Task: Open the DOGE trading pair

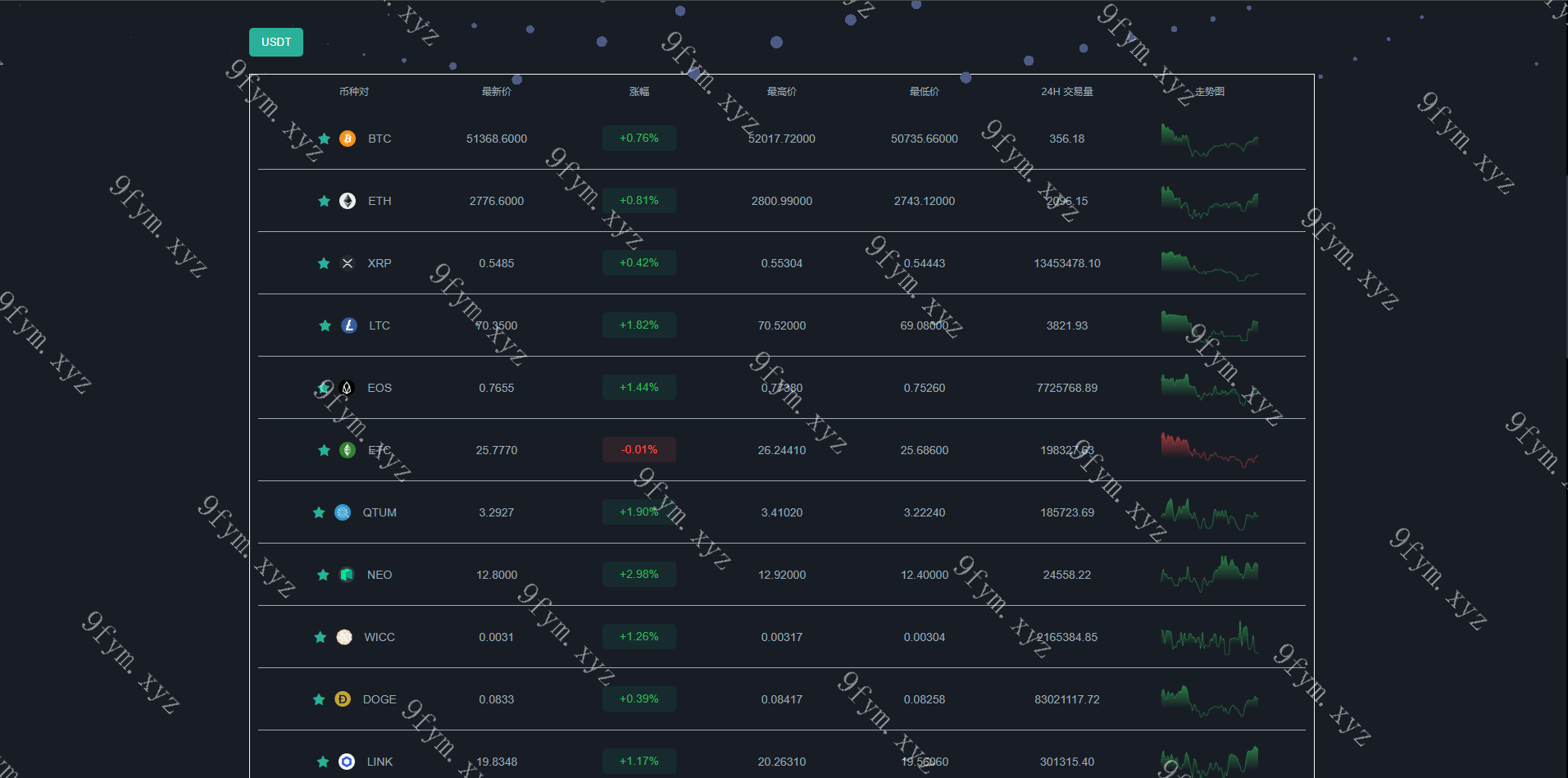Action: pos(380,699)
